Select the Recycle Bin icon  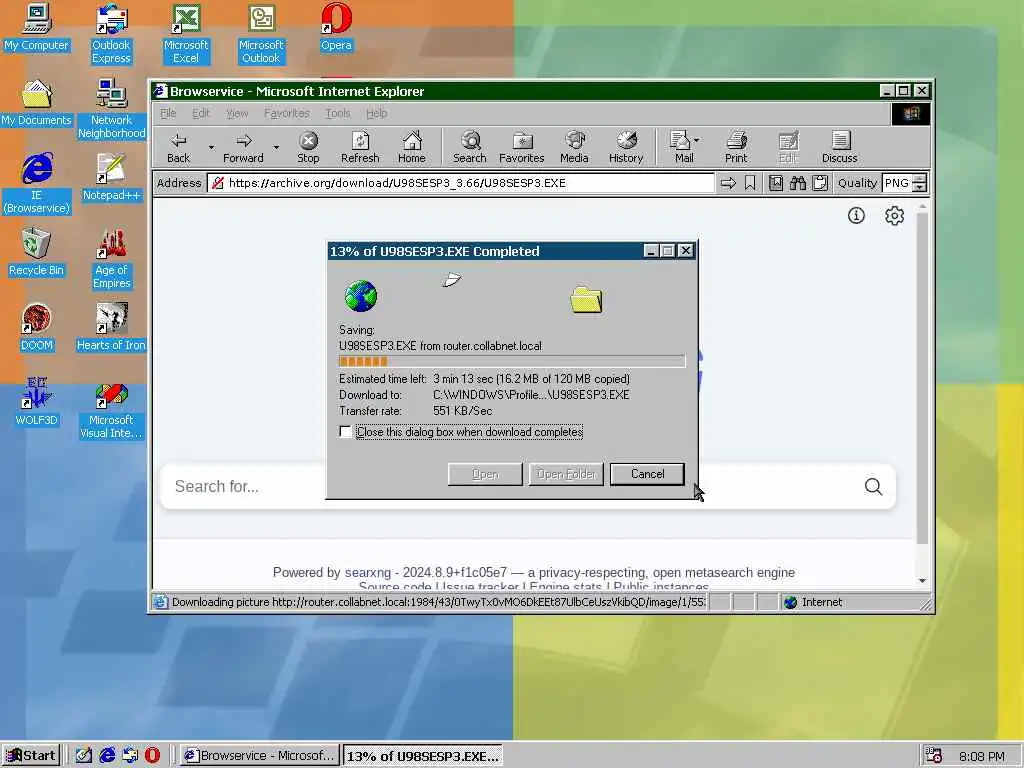click(x=37, y=252)
